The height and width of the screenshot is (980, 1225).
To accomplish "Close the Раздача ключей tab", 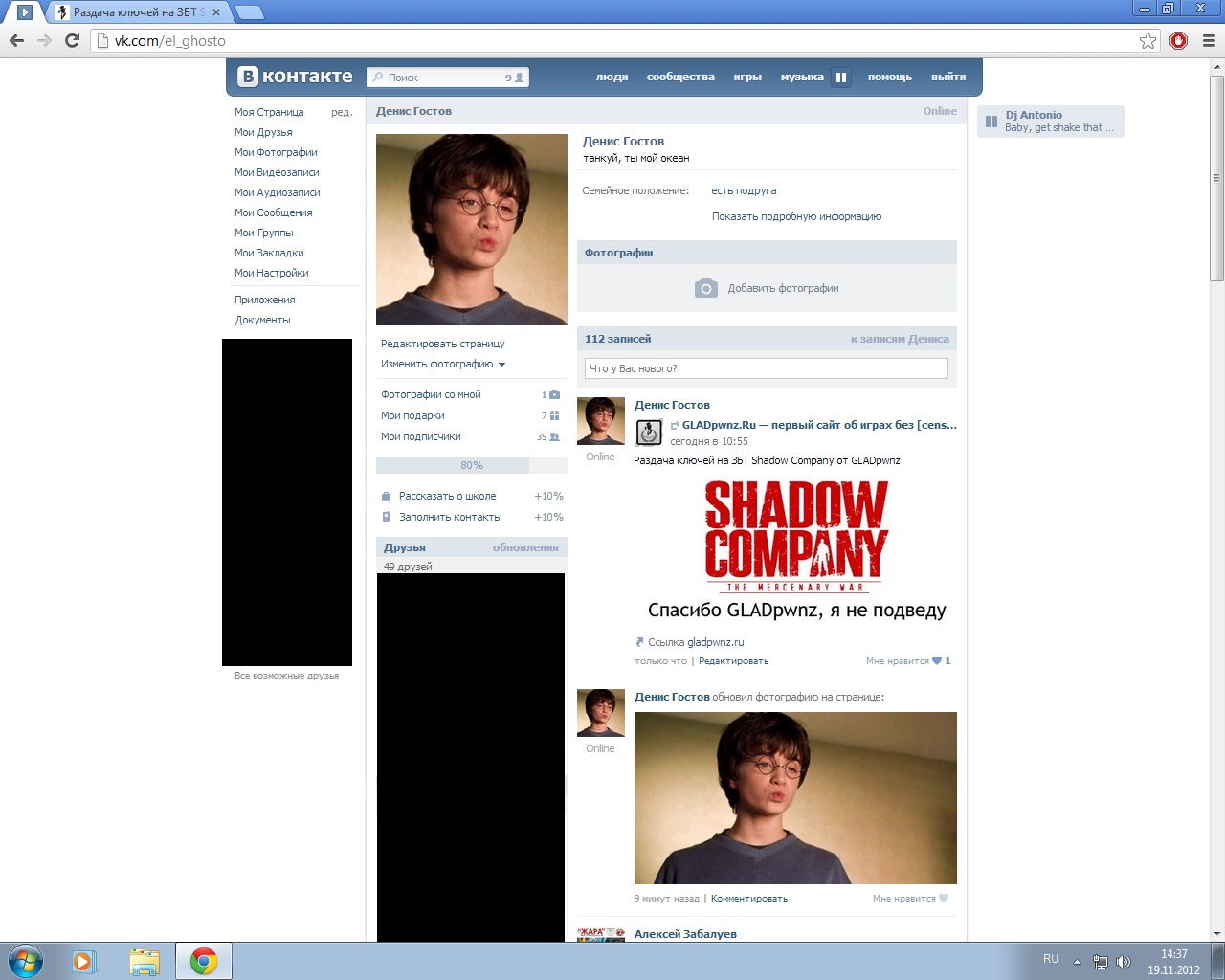I will pyautogui.click(x=216, y=12).
